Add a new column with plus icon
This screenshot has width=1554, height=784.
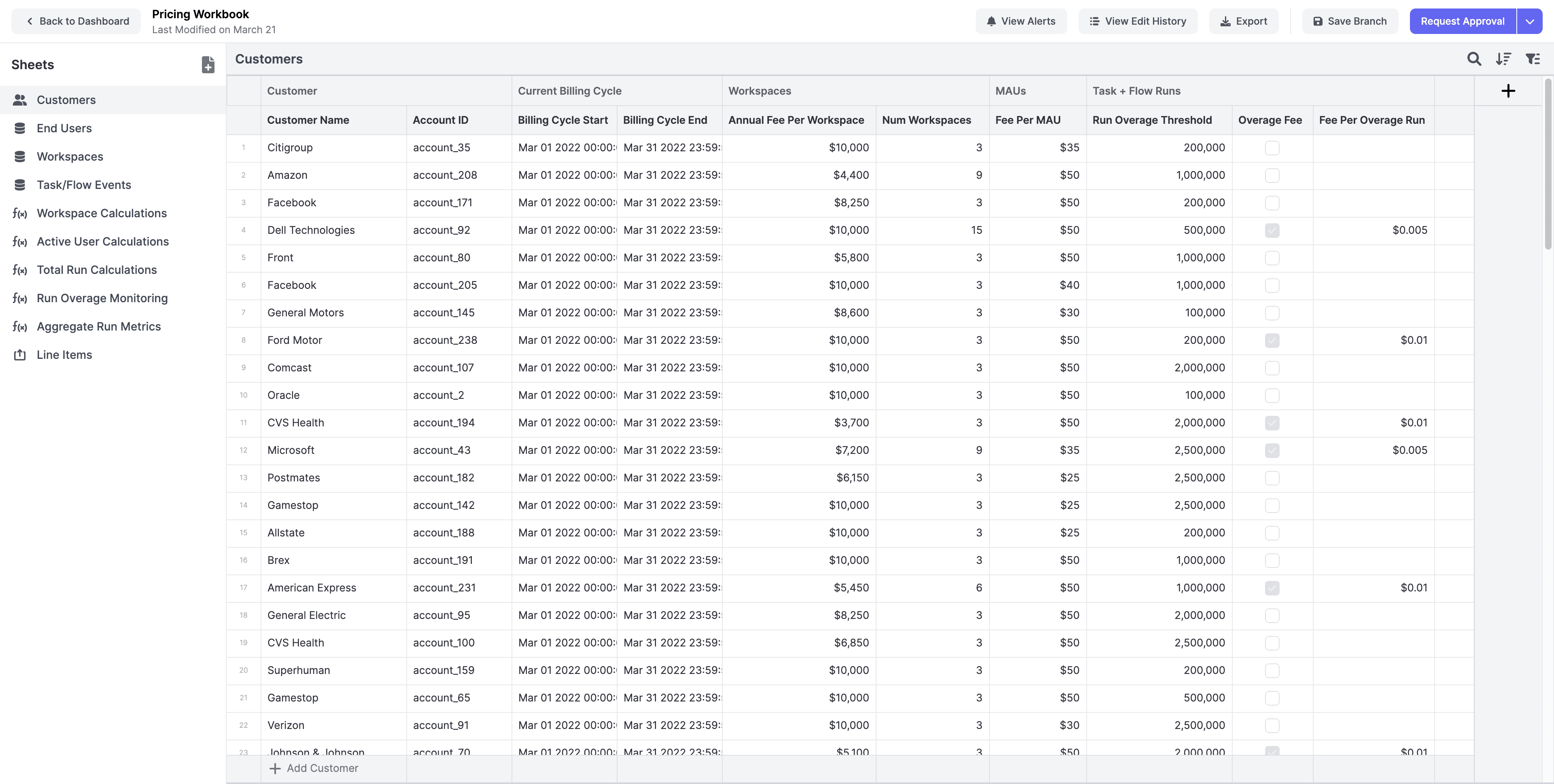[1508, 91]
